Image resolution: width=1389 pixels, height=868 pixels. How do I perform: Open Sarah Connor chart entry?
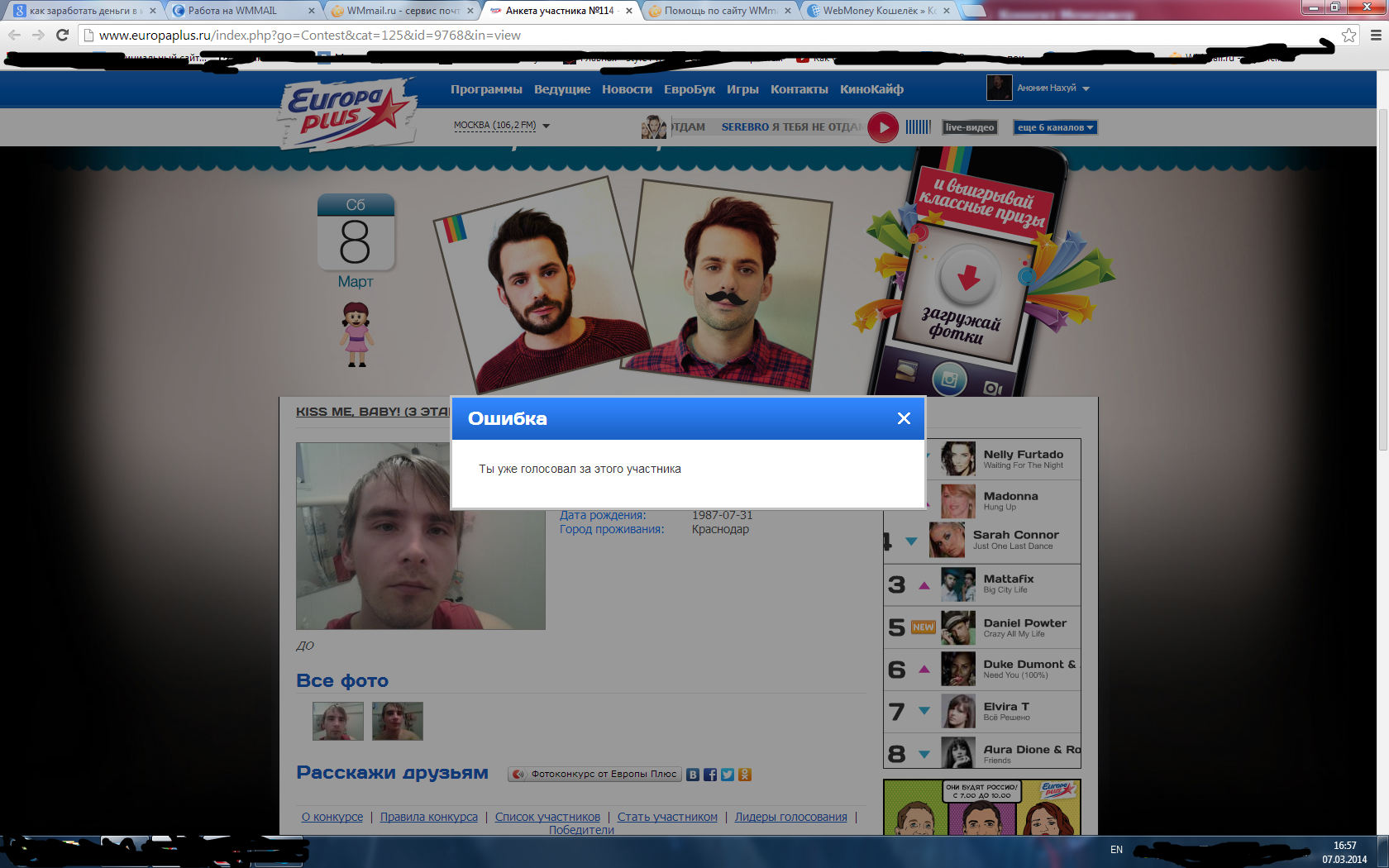[x=982, y=541]
